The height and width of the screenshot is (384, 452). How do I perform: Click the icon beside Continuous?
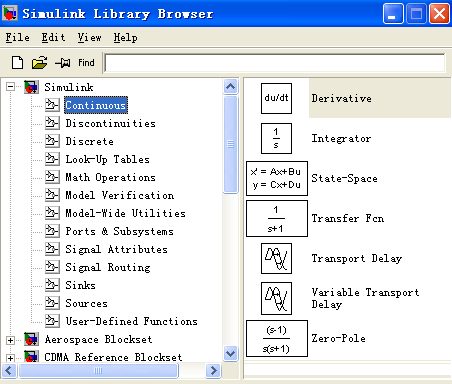coord(52,105)
